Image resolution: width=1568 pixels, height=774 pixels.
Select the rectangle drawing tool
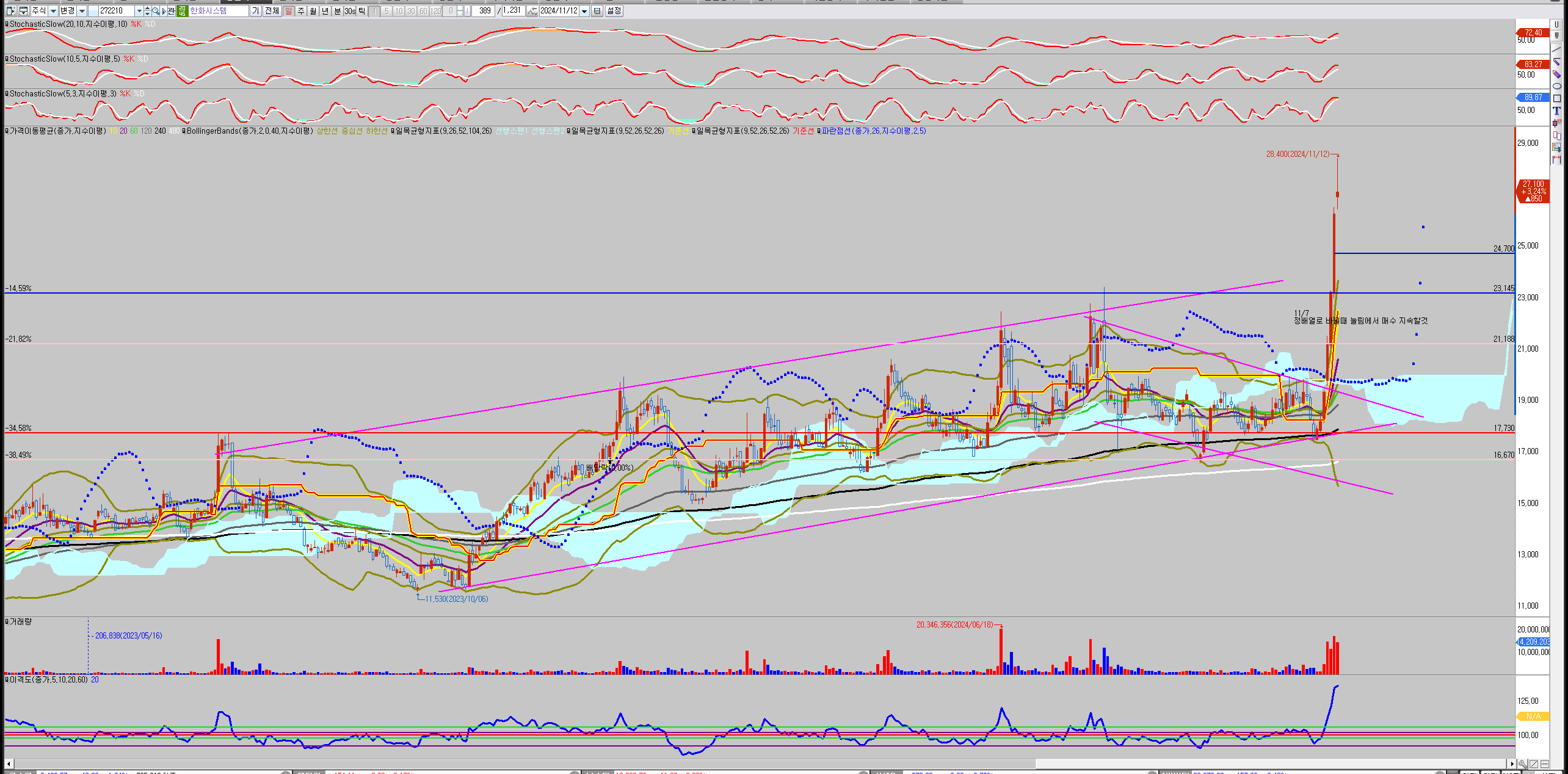click(1556, 98)
